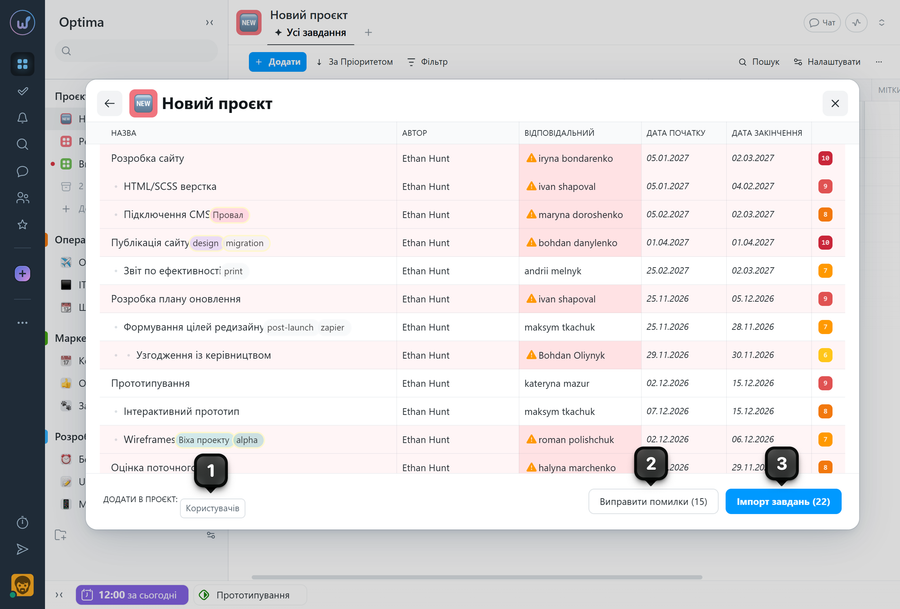Screen dimensions: 900x609
Task: Click priority 7 badge for Звіт по ефективності
Action: (825, 271)
